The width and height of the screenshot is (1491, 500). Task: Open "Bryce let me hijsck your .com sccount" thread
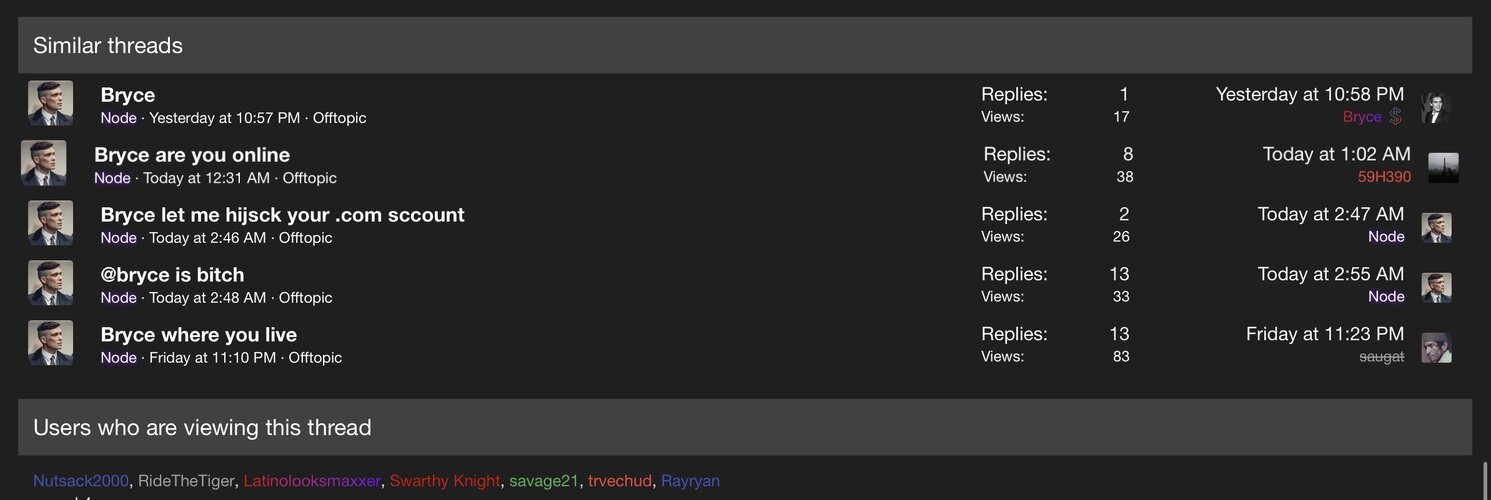point(282,215)
